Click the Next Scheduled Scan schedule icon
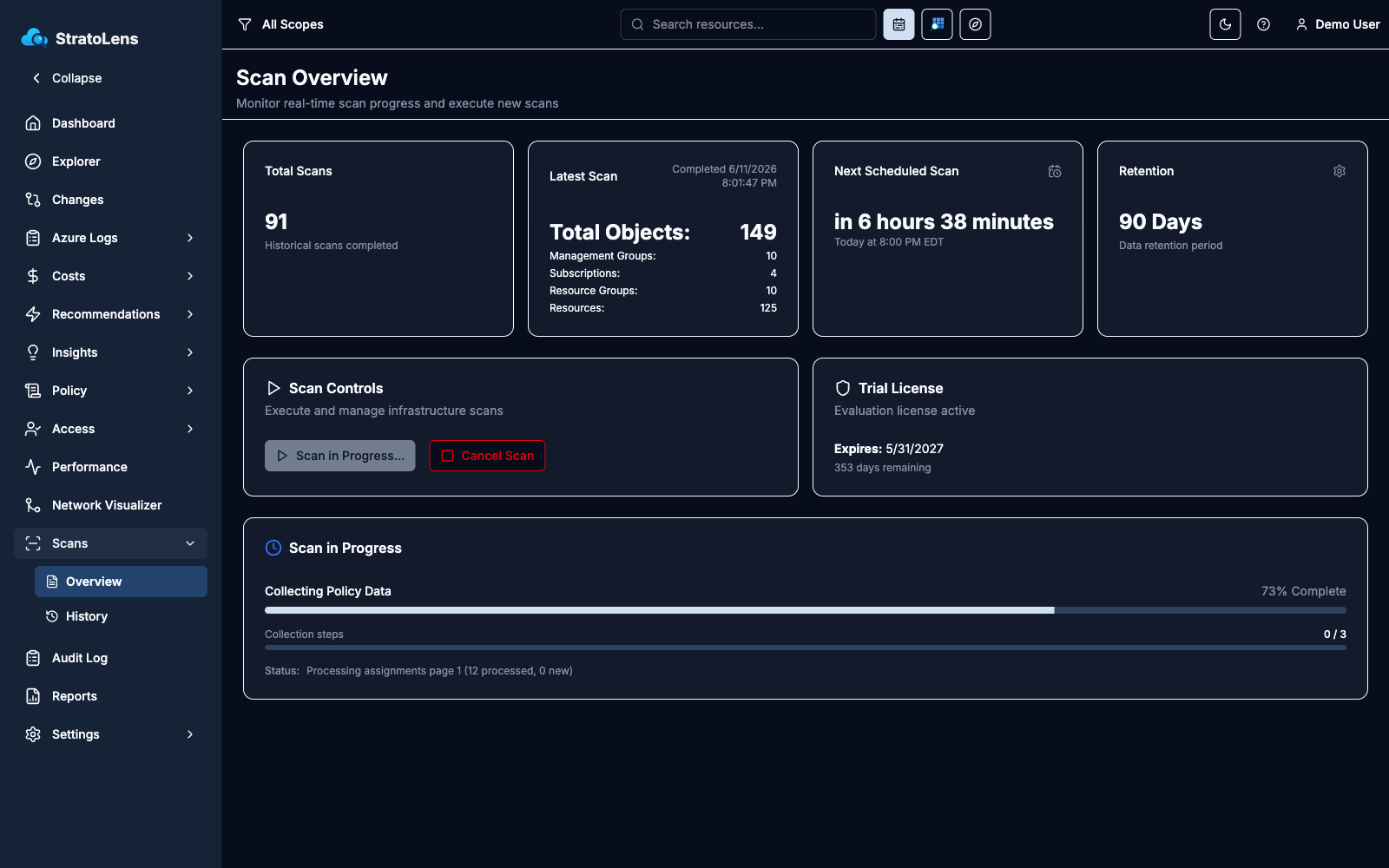1389x868 pixels. point(1055,171)
